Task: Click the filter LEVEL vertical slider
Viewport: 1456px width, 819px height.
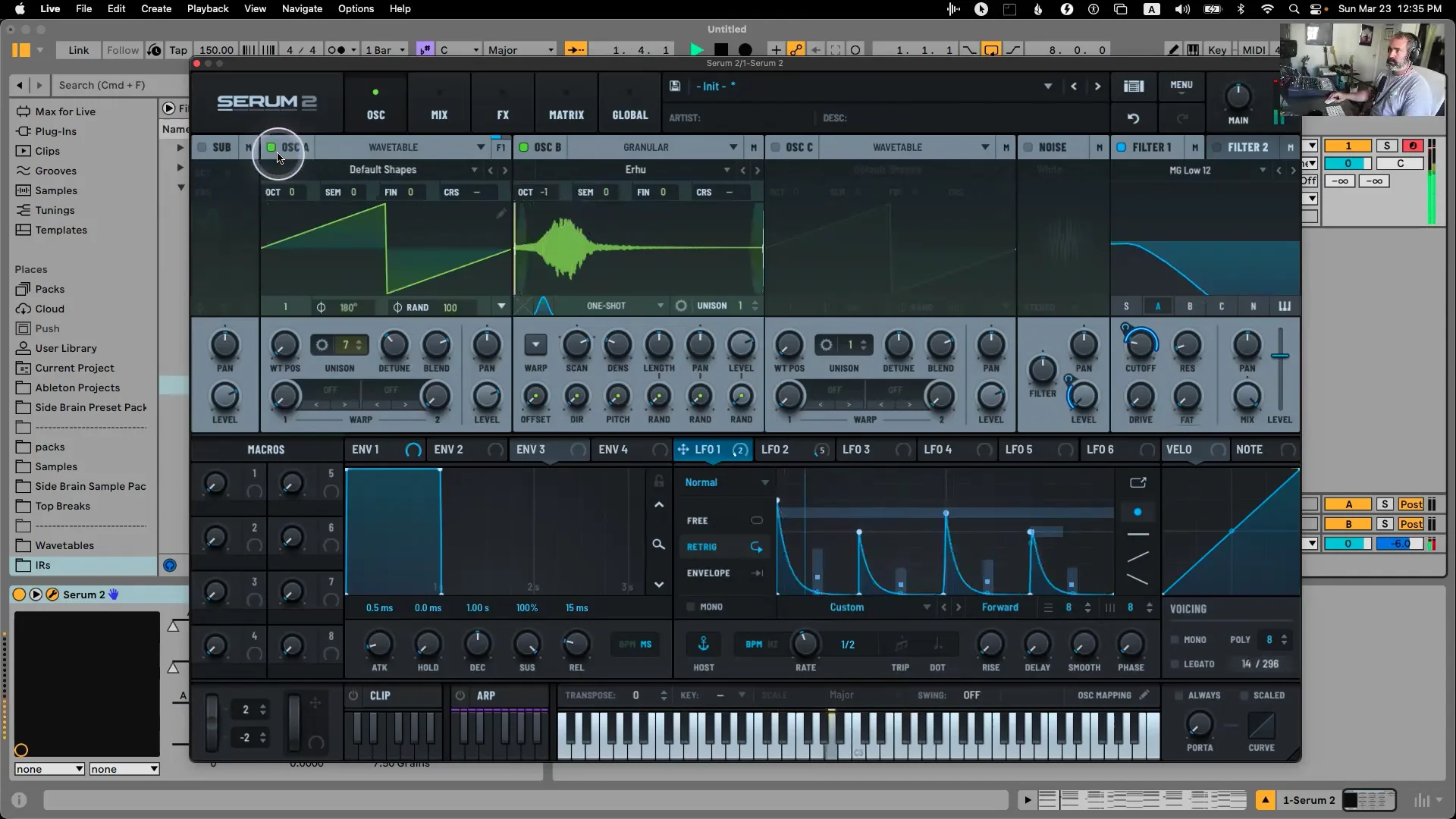Action: [1280, 370]
